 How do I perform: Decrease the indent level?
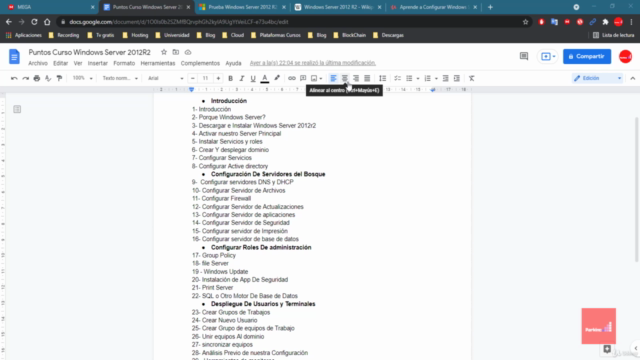[x=445, y=78]
